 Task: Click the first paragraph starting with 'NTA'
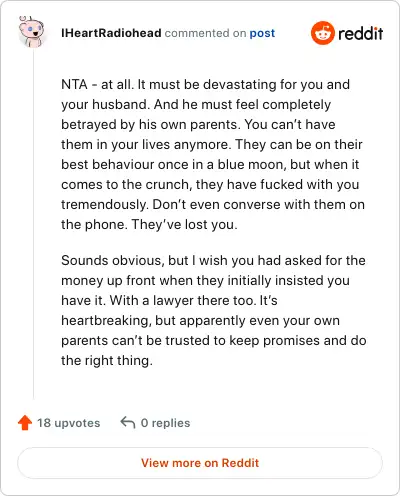pyautogui.click(x=213, y=154)
